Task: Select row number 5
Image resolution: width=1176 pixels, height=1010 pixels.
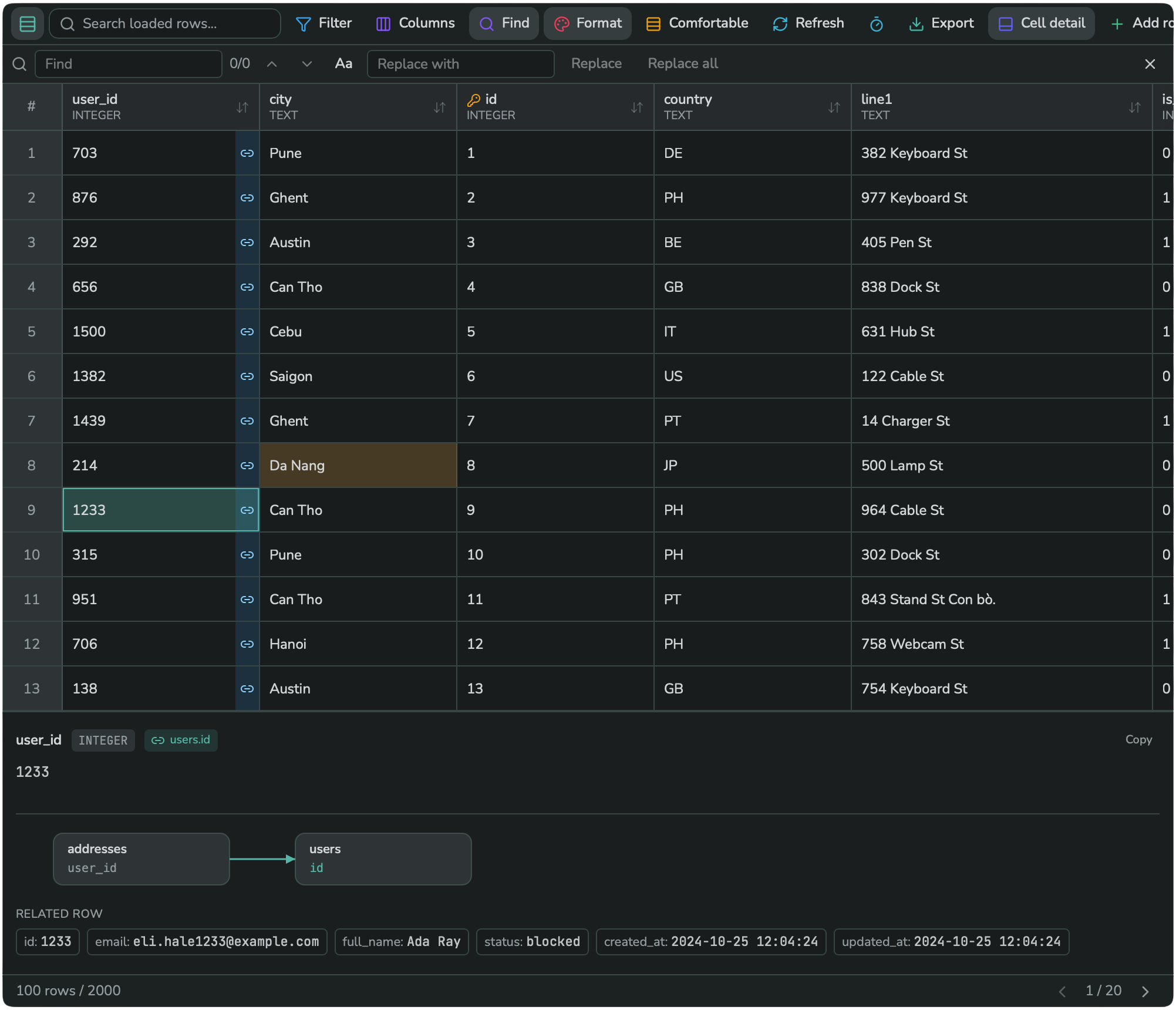Action: [x=32, y=332]
